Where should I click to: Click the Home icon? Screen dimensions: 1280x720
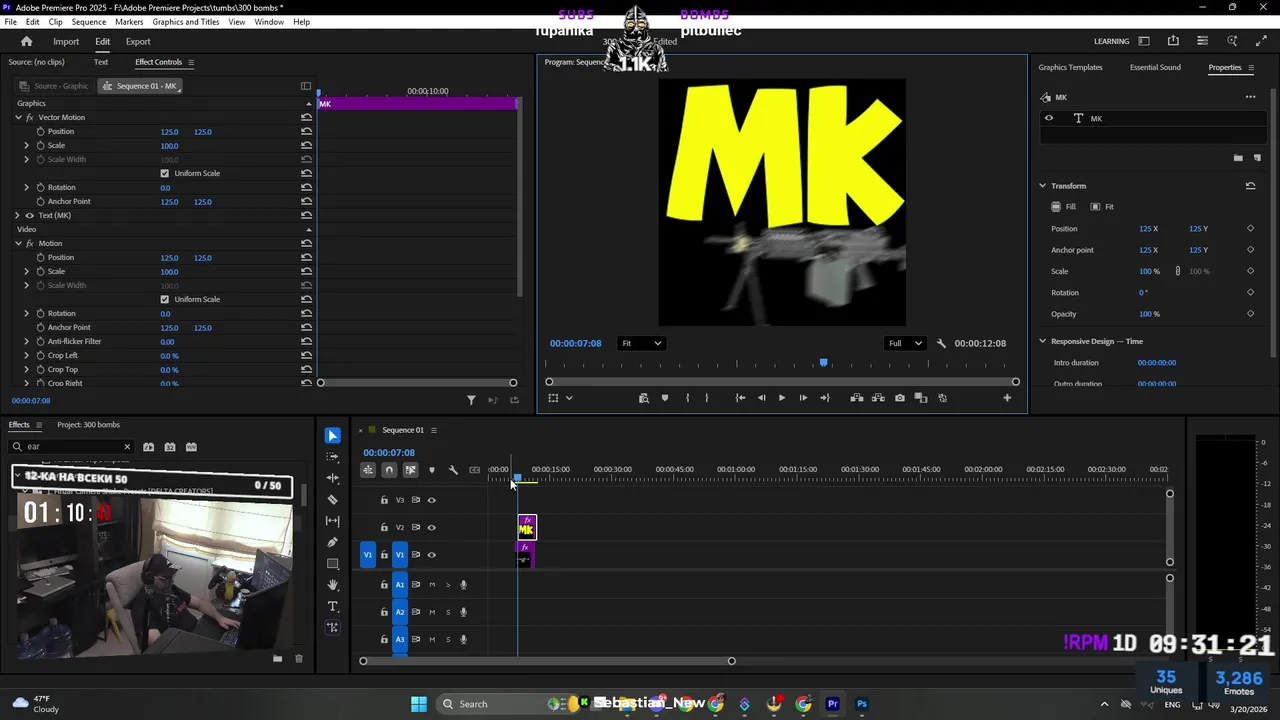[27, 41]
